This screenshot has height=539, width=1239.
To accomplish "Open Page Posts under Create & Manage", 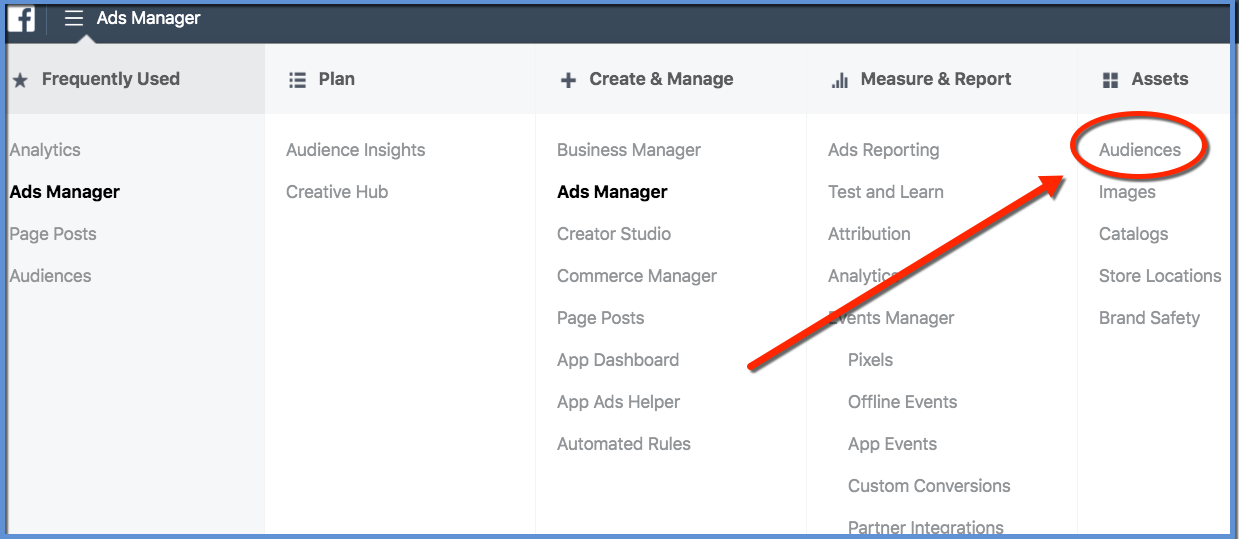I will coord(601,318).
